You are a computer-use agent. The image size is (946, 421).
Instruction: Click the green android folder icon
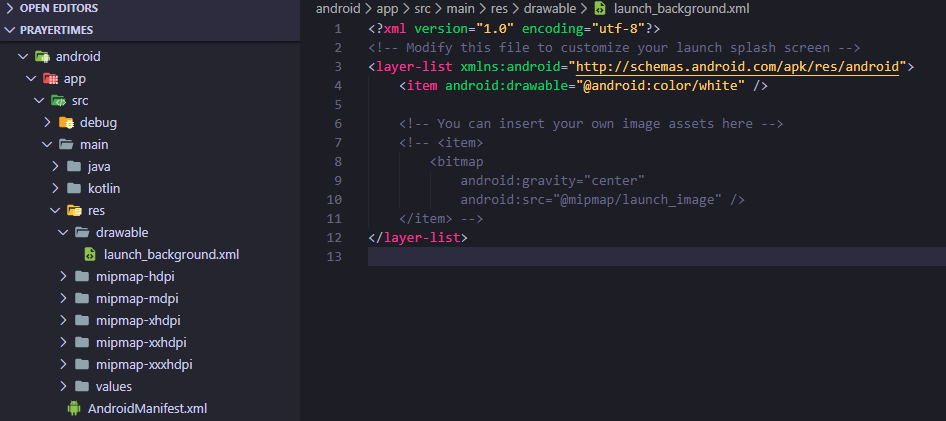(x=42, y=57)
